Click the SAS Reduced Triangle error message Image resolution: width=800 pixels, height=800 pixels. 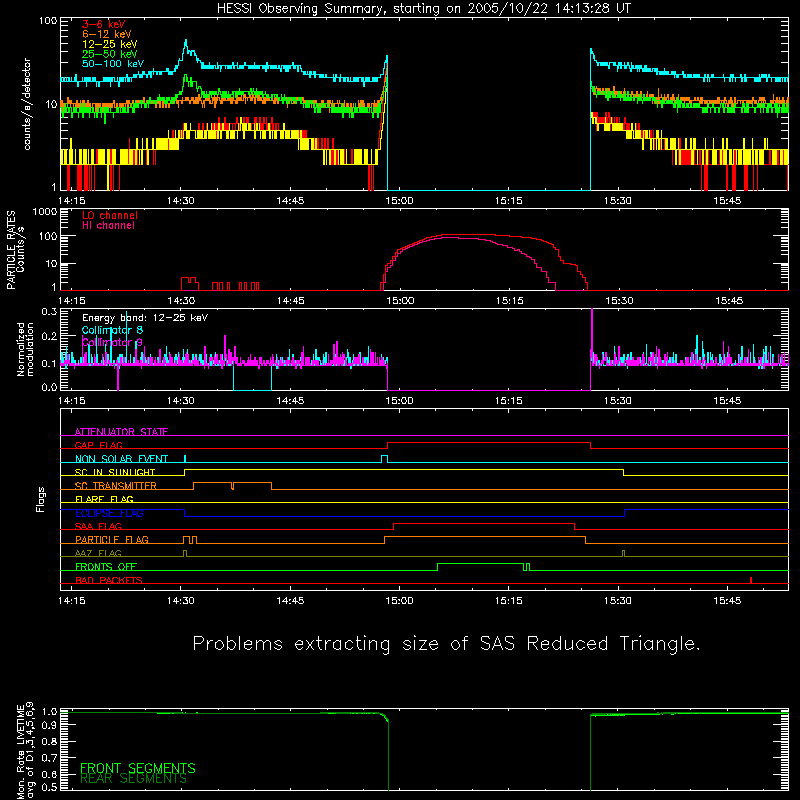pos(446,644)
